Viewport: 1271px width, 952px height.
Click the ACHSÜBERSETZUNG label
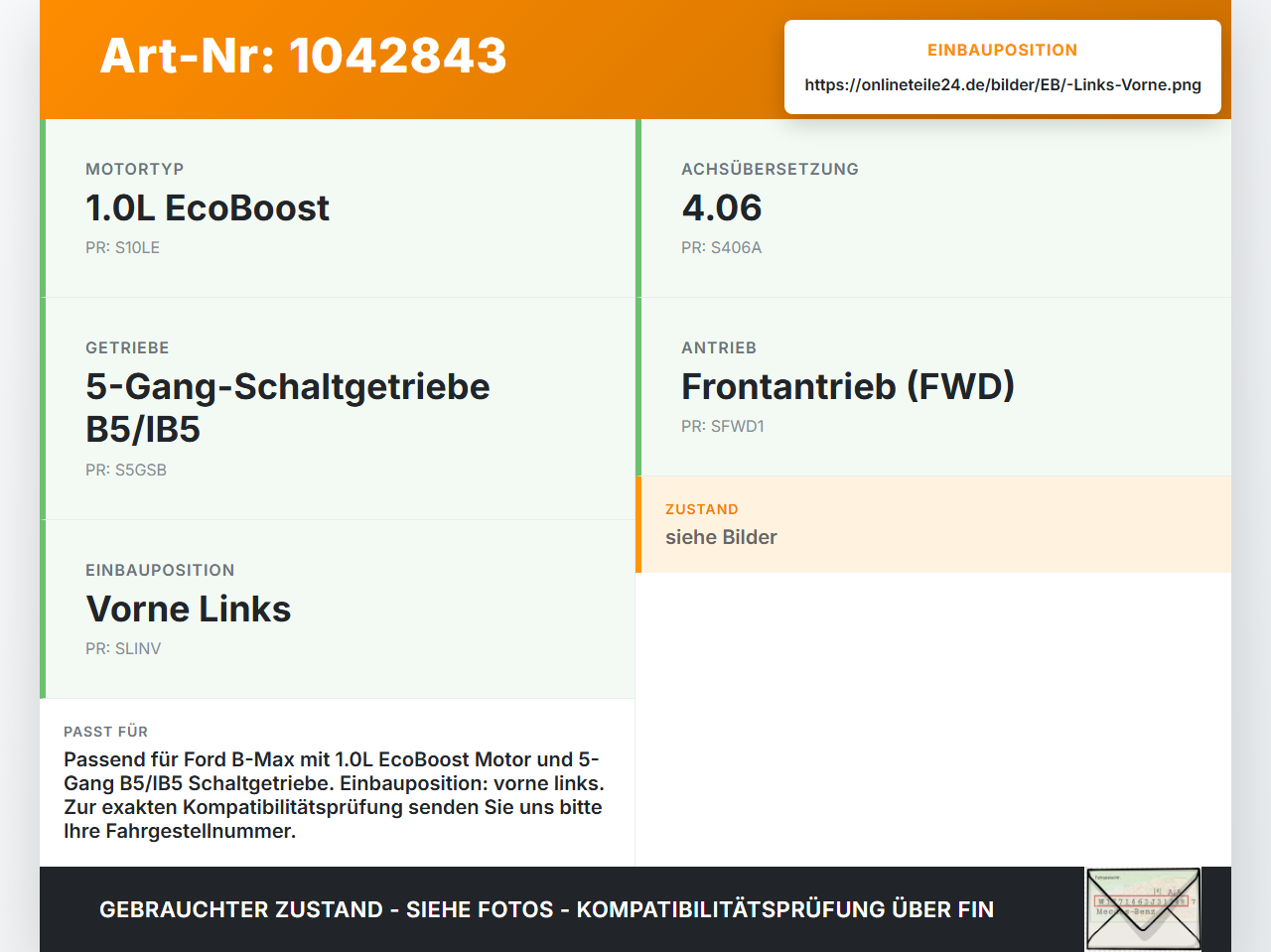click(x=770, y=169)
